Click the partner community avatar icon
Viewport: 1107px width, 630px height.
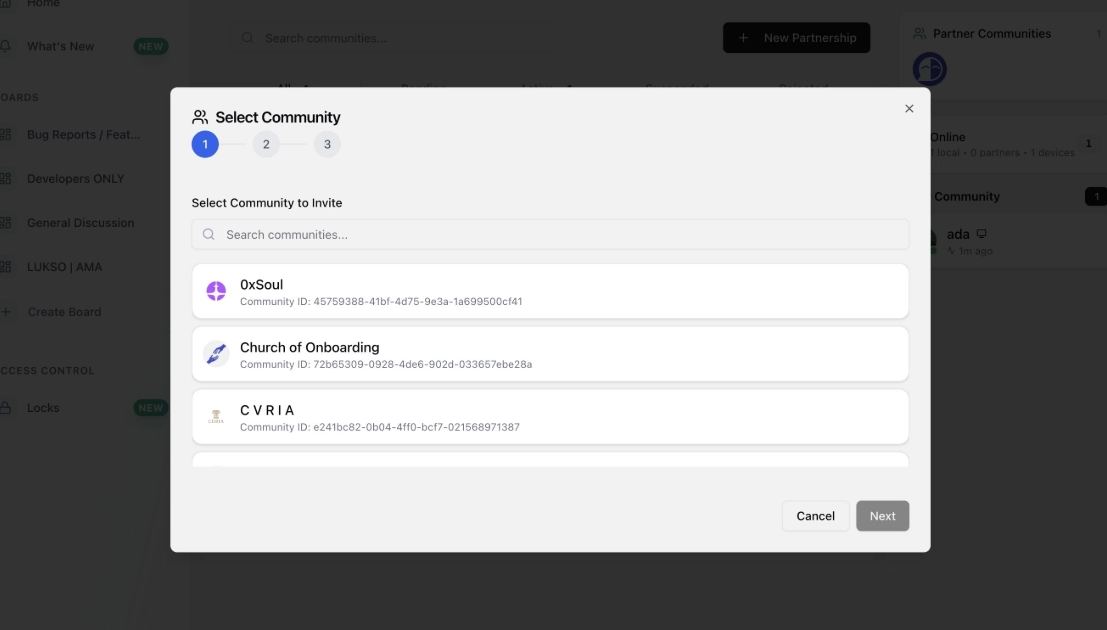(930, 68)
